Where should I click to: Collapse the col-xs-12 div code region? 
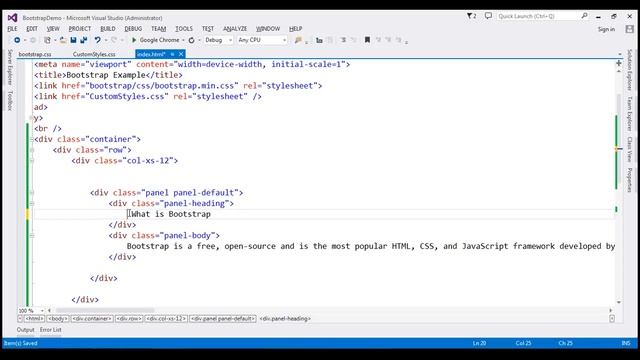(32, 161)
